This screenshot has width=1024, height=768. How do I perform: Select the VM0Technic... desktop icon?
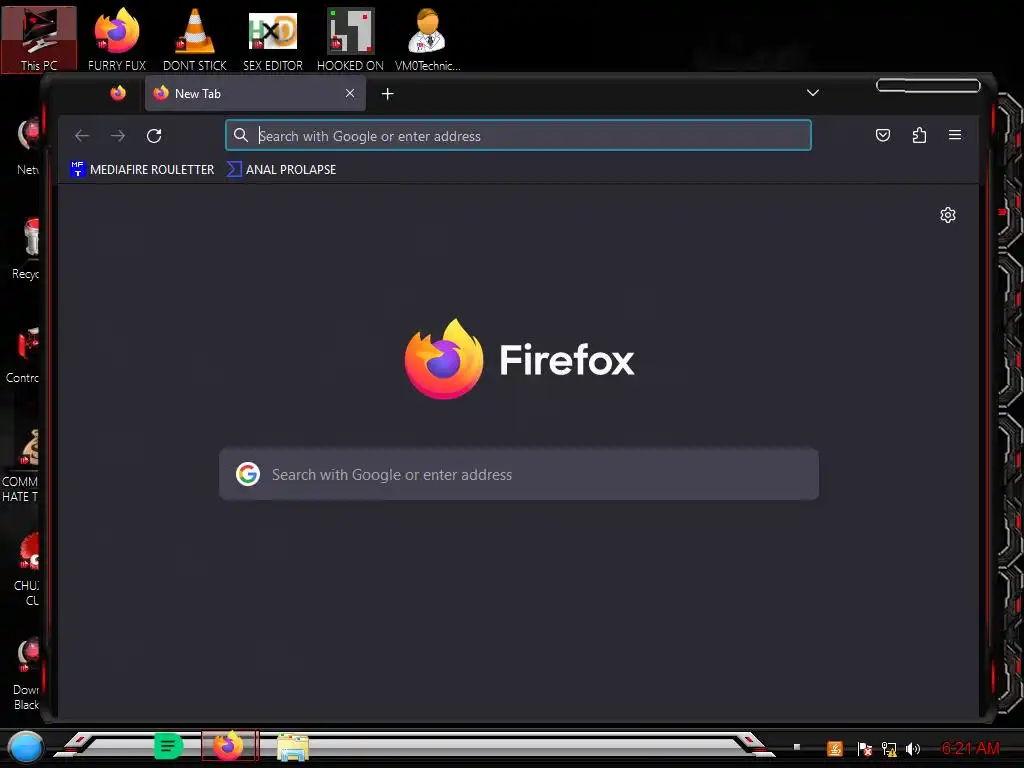427,39
